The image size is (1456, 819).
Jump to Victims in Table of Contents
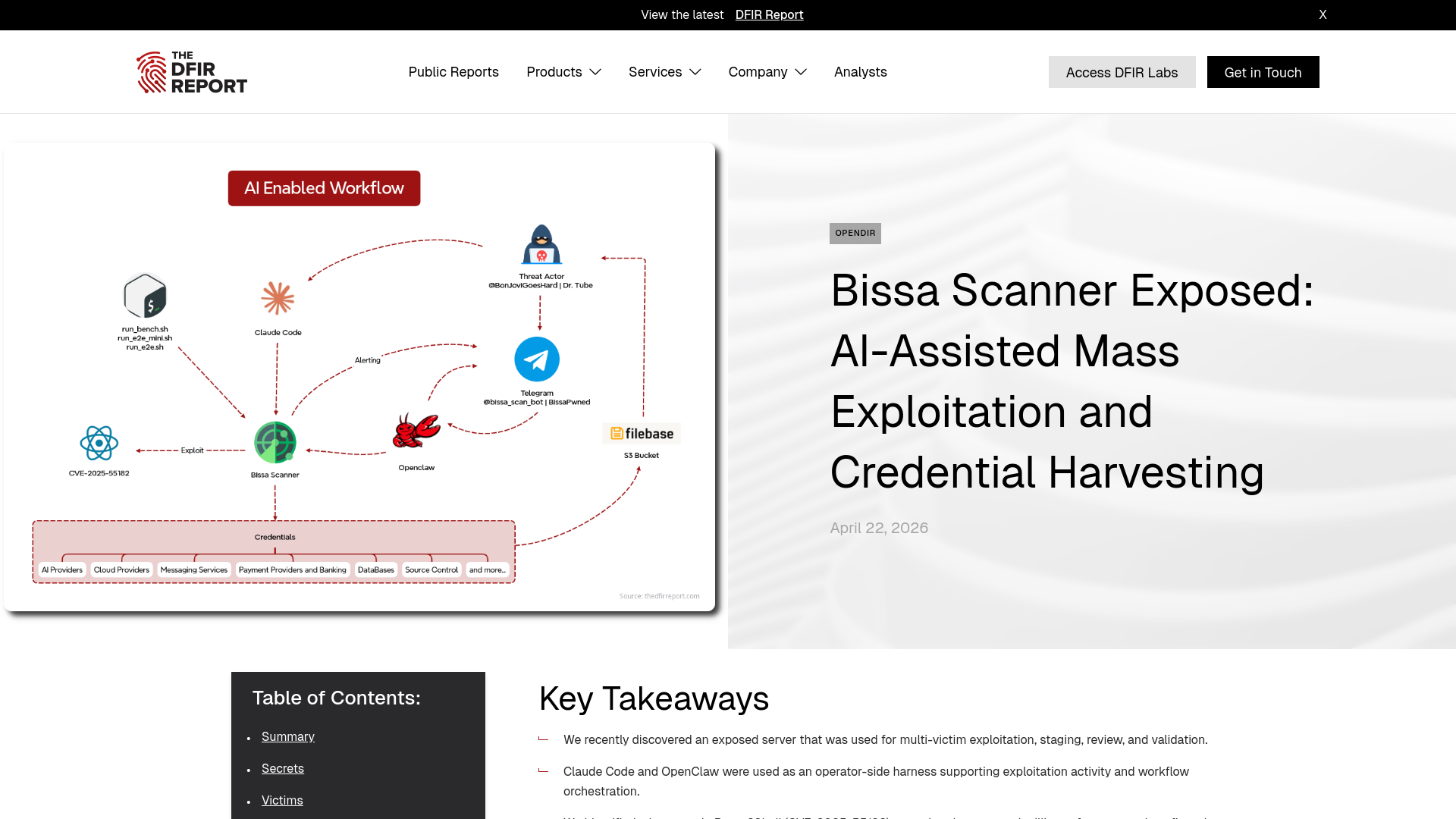pyautogui.click(x=282, y=800)
